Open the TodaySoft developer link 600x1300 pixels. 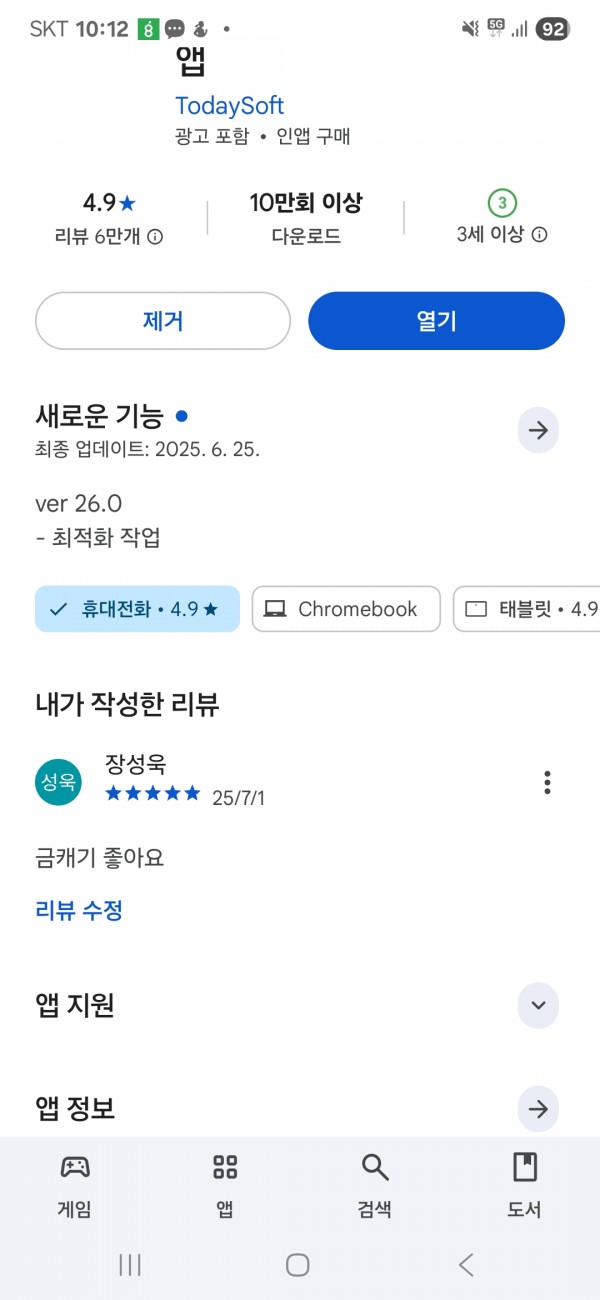[x=230, y=106]
